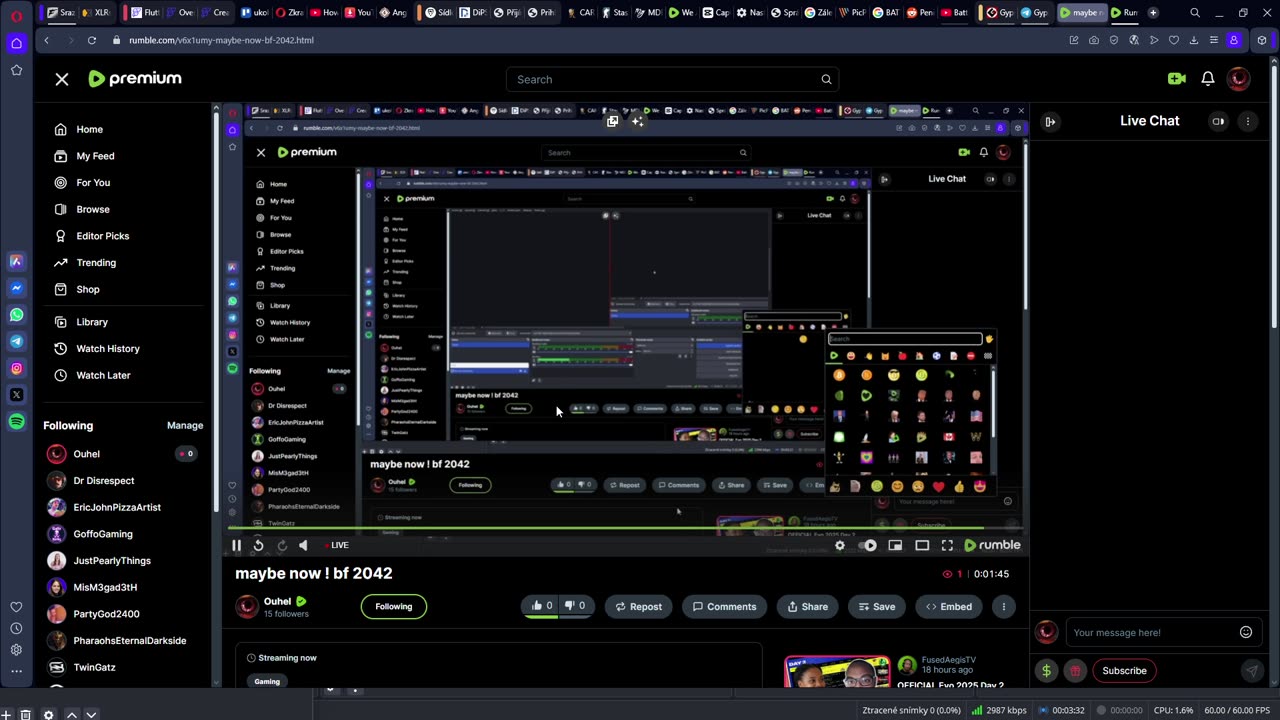Viewport: 1280px width, 720px height.
Task: Open the PartyGod2400 channel
Action: [x=106, y=614]
